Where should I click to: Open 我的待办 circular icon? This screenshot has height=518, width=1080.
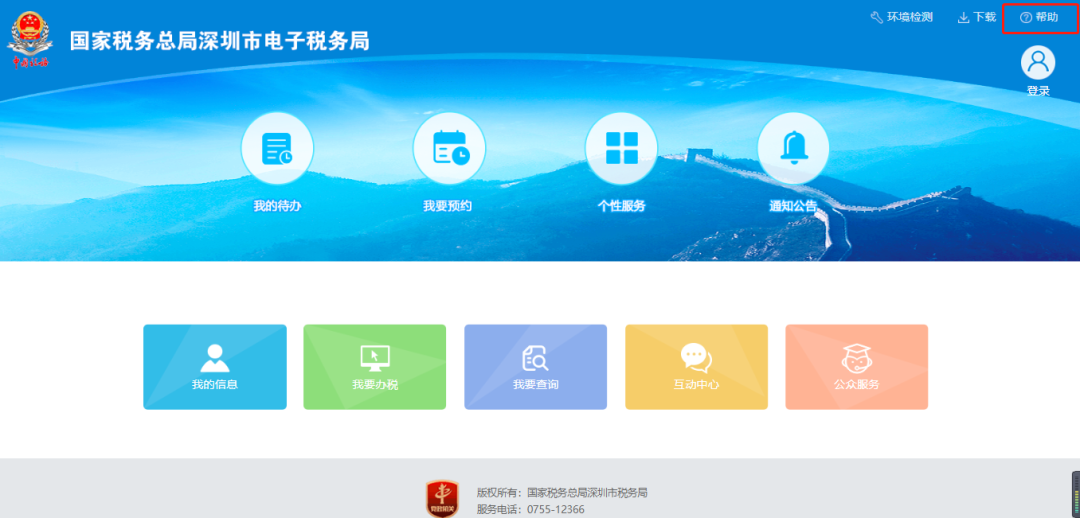tap(277, 148)
